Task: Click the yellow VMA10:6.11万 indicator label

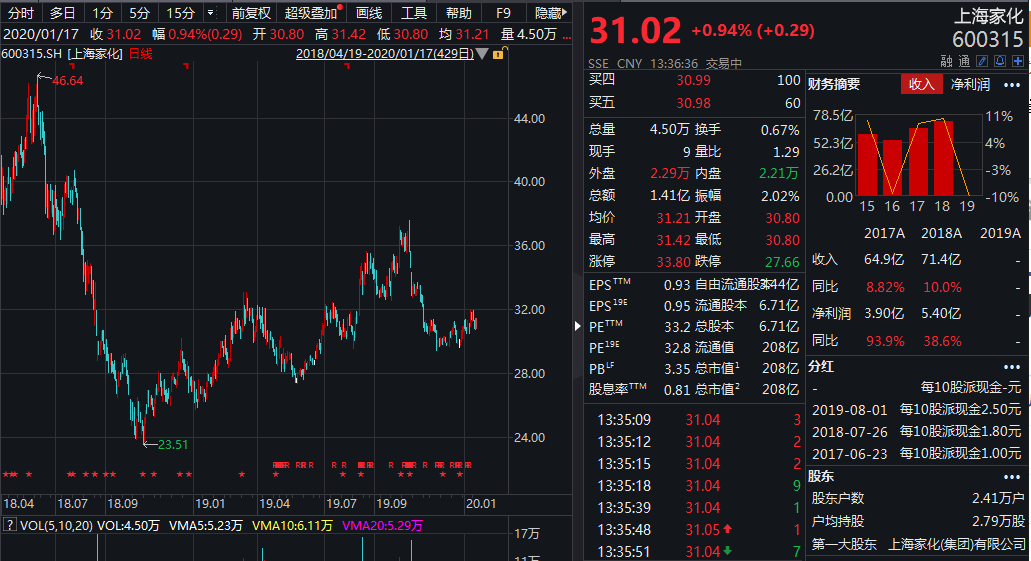Action: [292, 525]
